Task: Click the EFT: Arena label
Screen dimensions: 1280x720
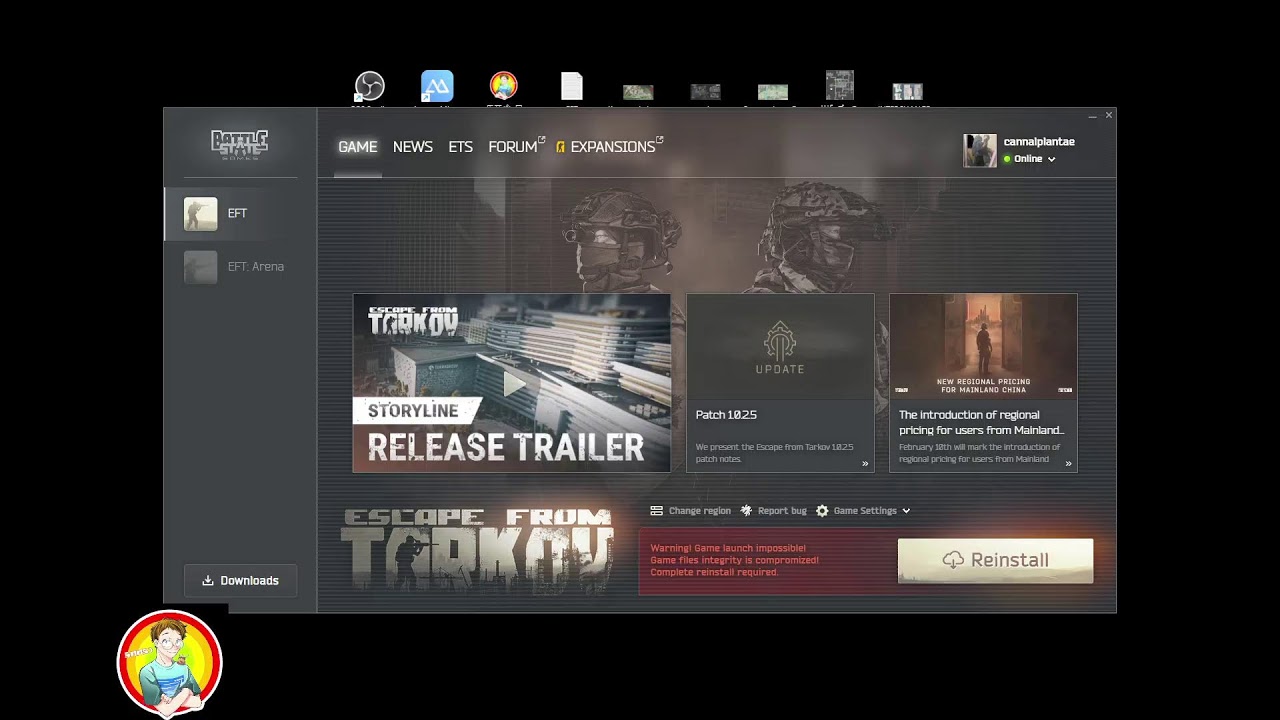Action: point(256,267)
